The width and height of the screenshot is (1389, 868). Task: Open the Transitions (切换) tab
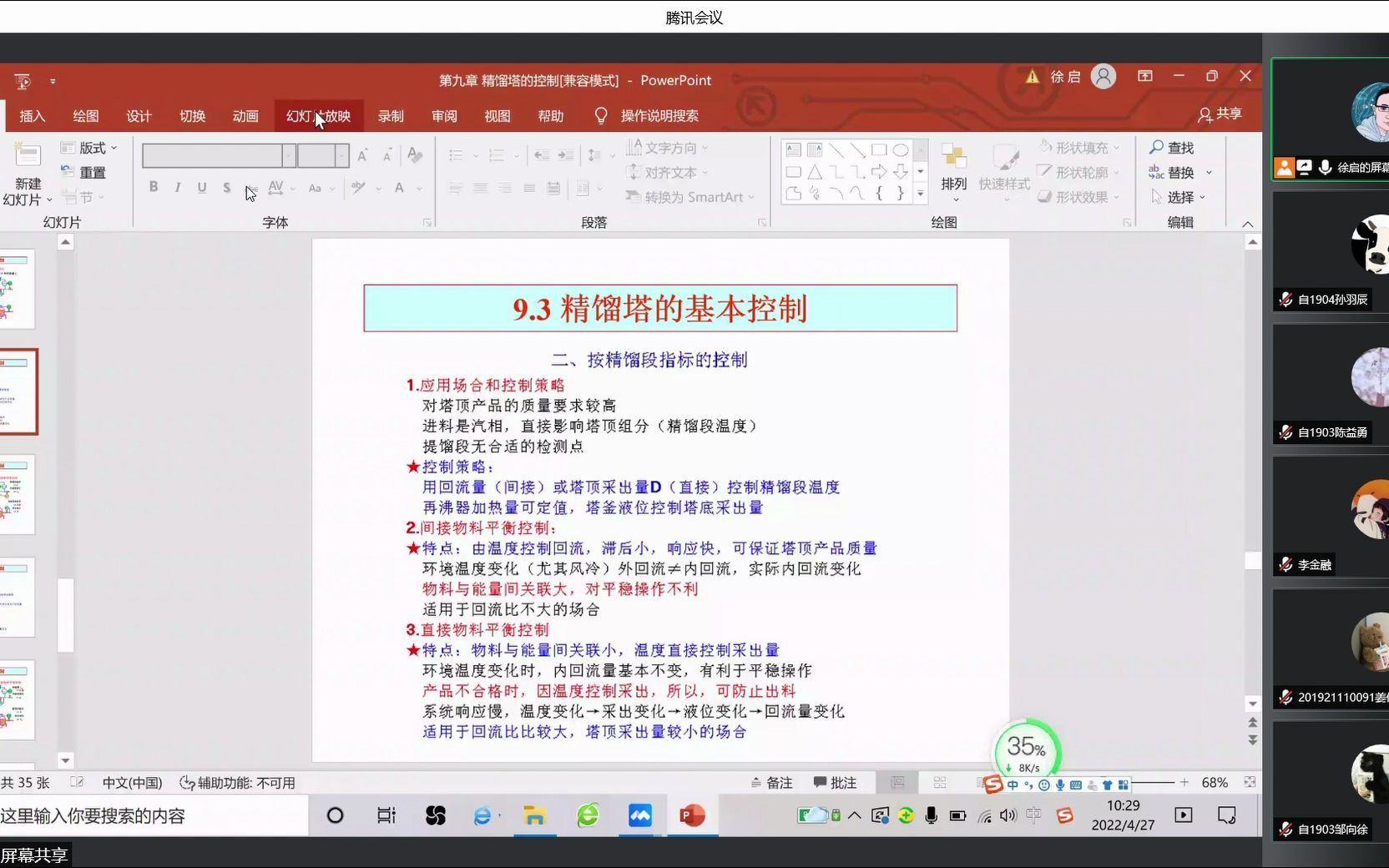click(192, 116)
